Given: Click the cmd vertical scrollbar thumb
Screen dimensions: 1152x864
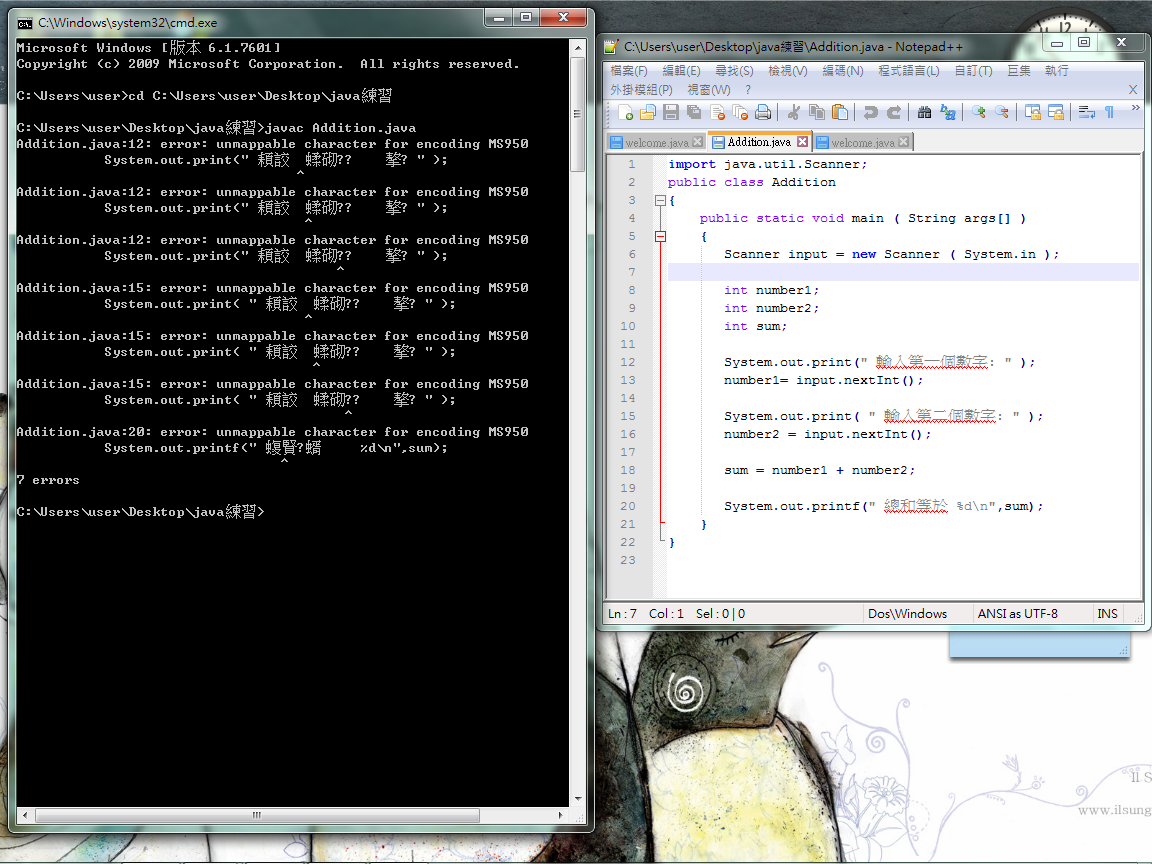Looking at the screenshot, I should click(x=577, y=114).
